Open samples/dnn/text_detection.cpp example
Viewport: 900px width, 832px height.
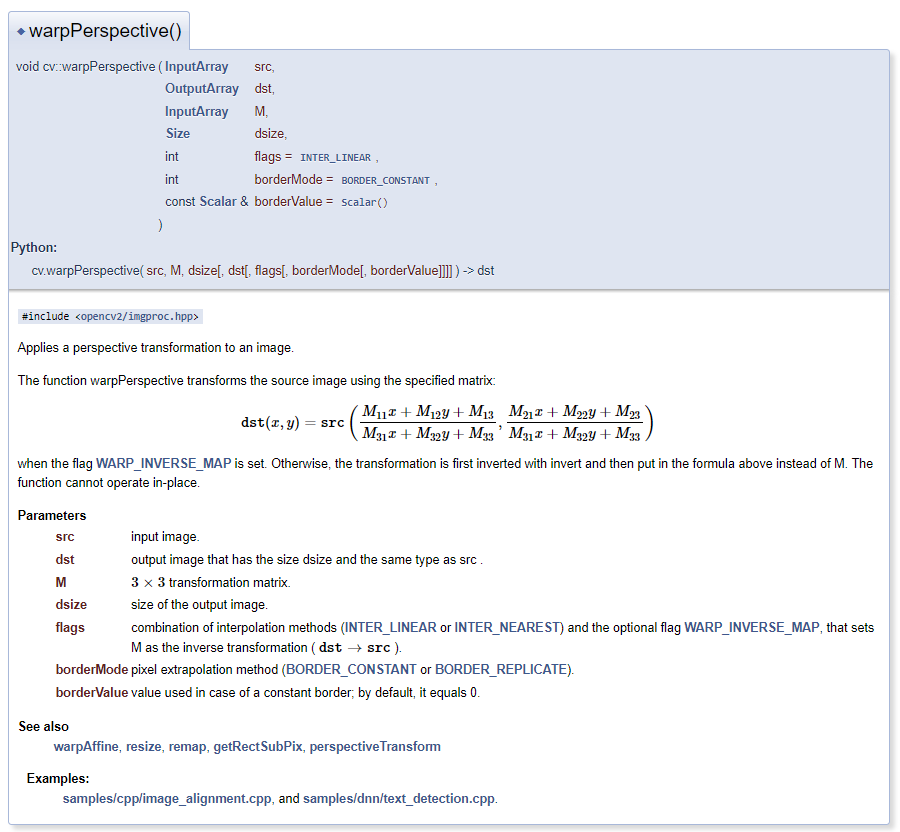[399, 798]
